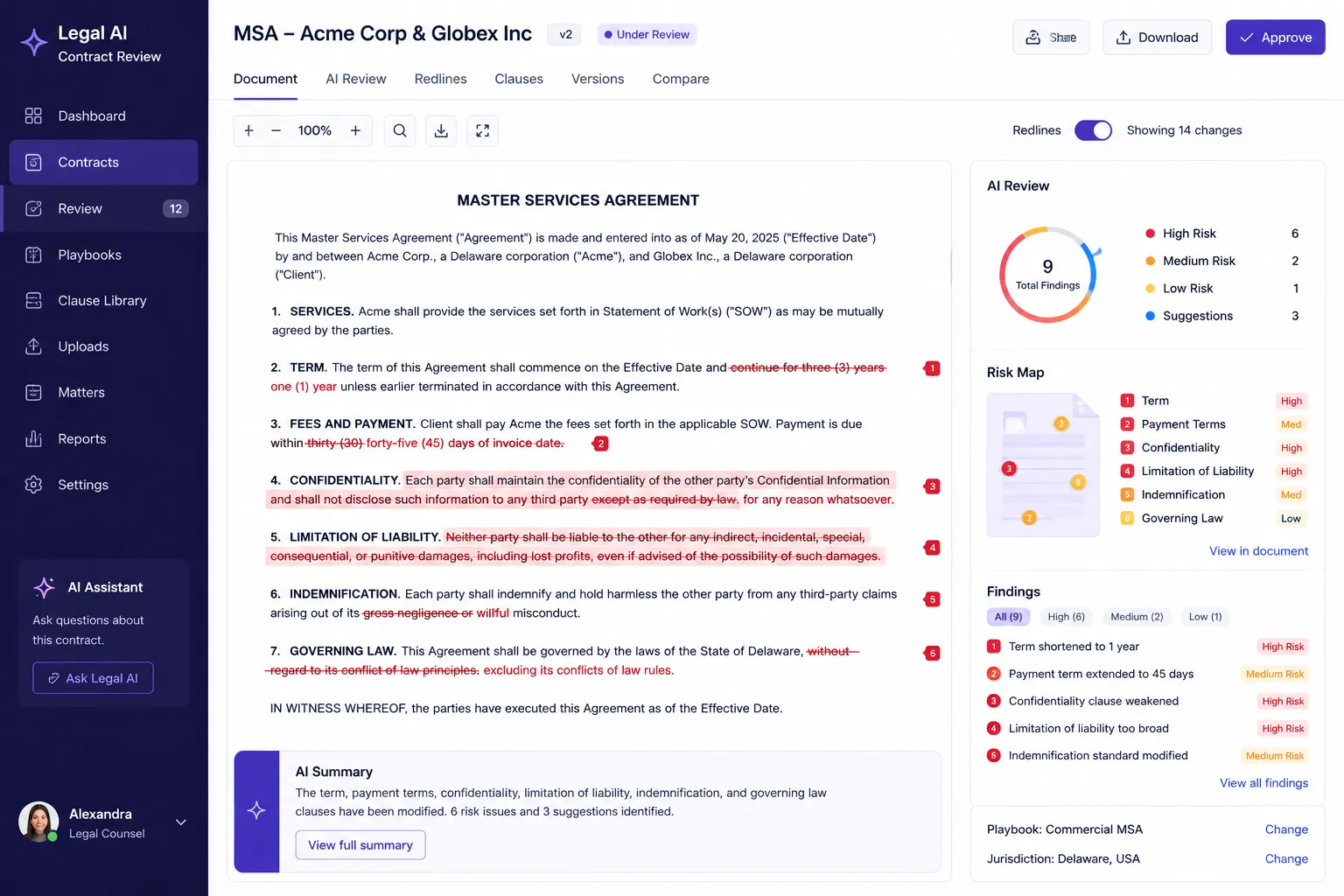Open the Review queue with 12 items

pos(103,209)
